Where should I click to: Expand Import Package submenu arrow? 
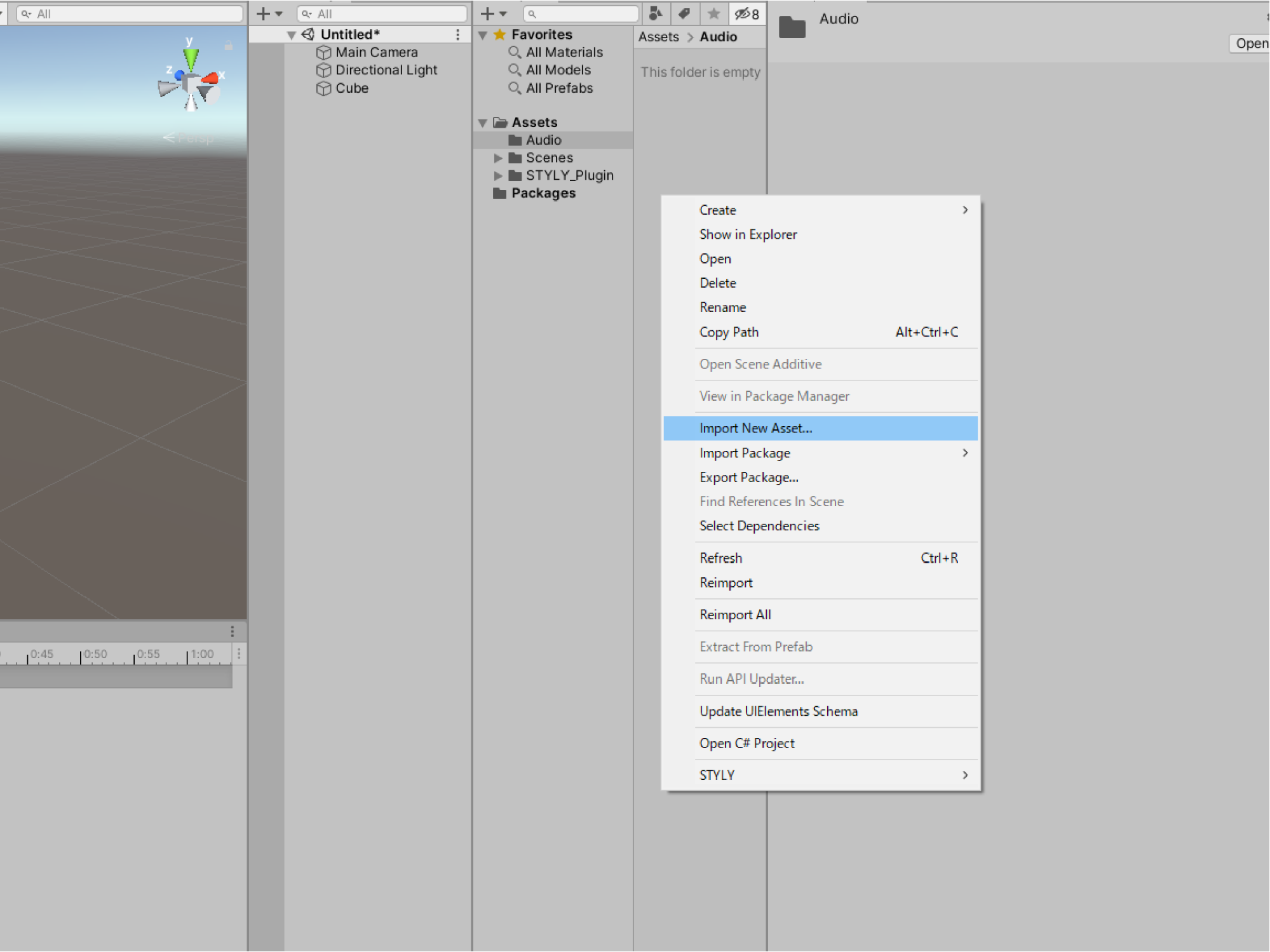click(965, 453)
